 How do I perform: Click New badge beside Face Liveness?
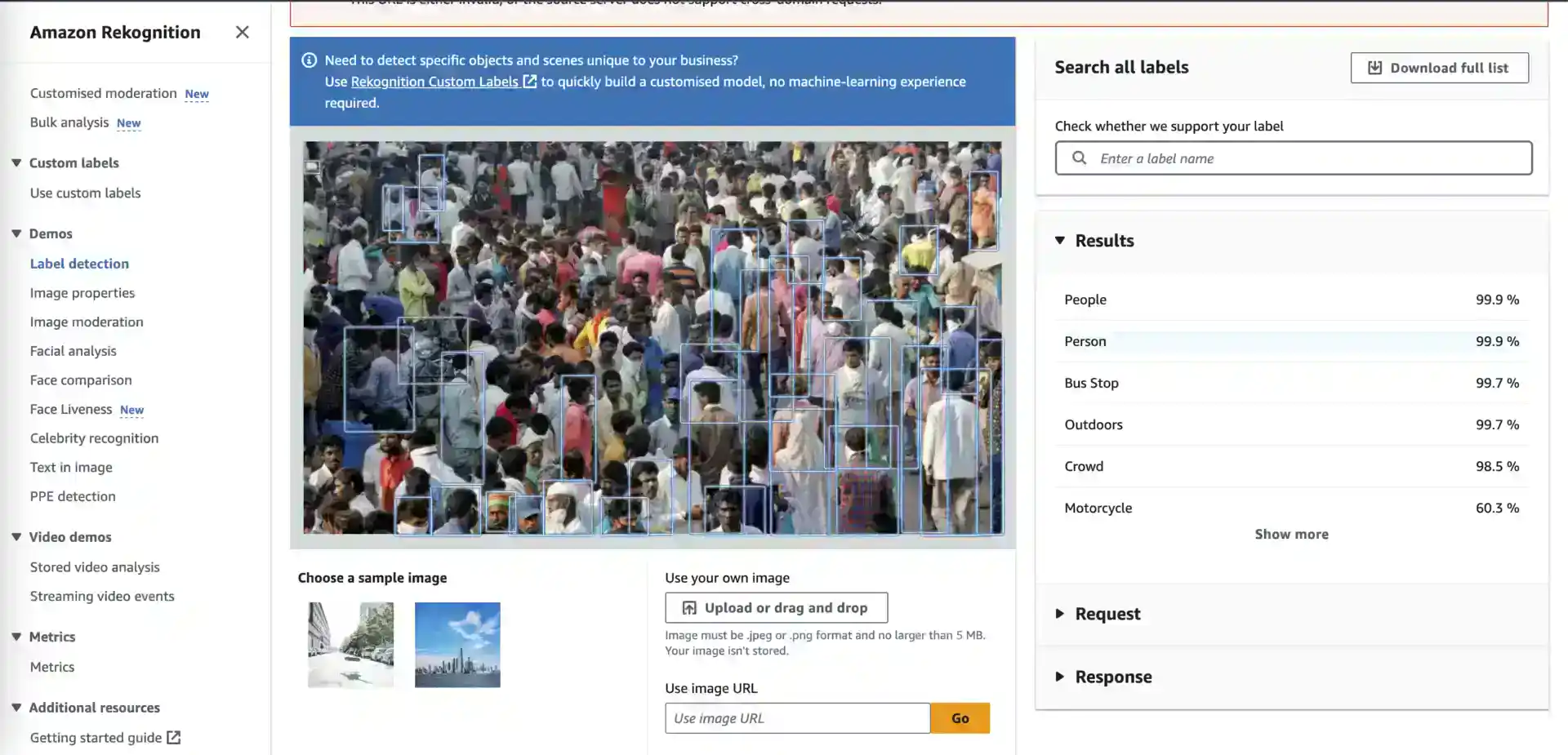[x=131, y=410]
